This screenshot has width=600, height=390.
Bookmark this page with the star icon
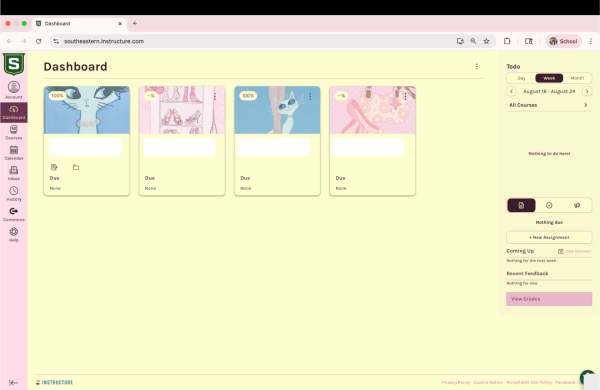(x=486, y=41)
